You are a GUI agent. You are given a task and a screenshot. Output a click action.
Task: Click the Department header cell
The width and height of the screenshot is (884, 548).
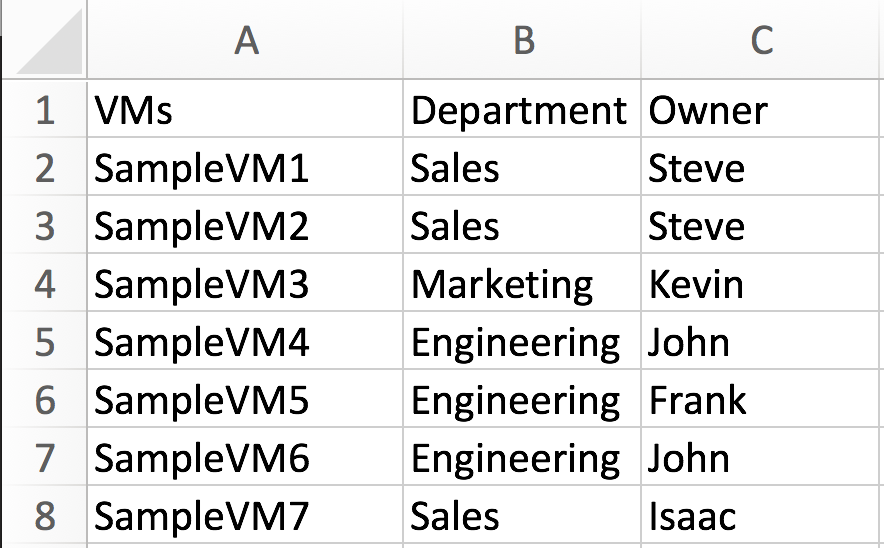click(522, 110)
